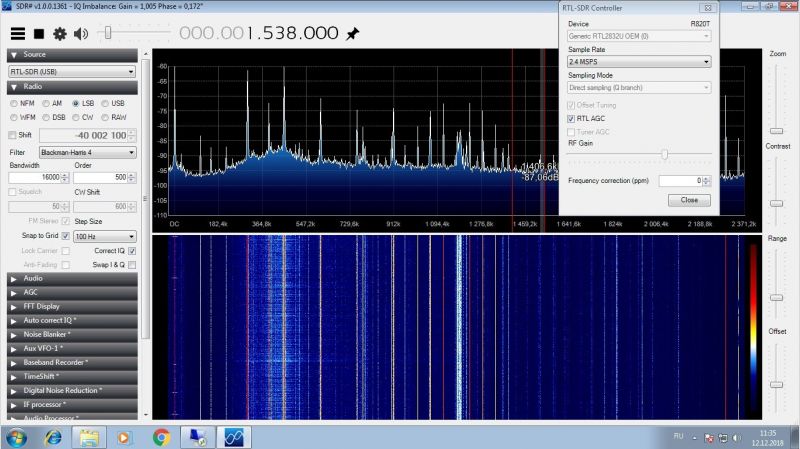The image size is (800, 449).
Task: Expand the FFT Display panel
Action: pyautogui.click(x=72, y=307)
